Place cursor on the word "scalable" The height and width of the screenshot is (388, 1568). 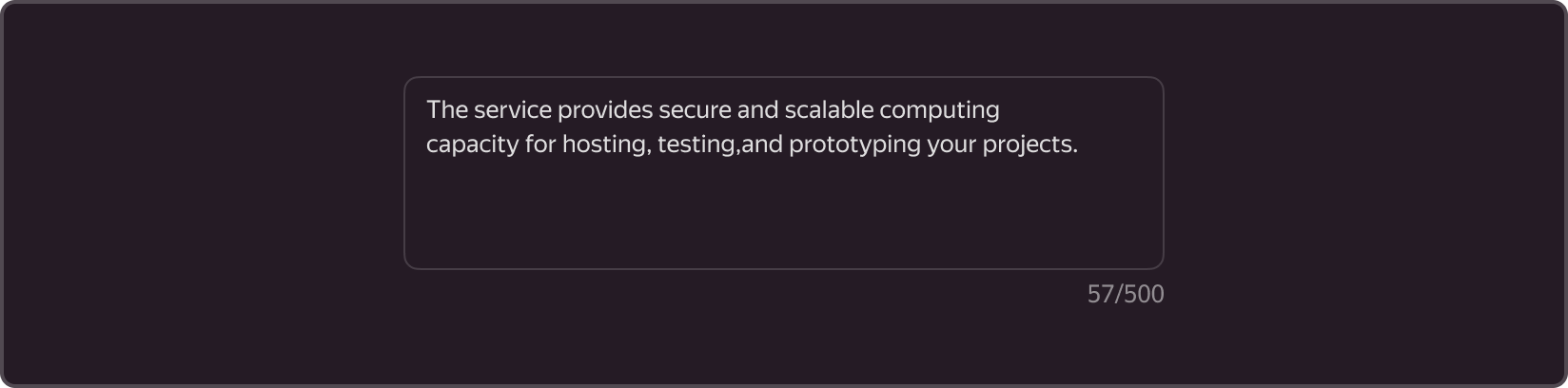click(829, 110)
